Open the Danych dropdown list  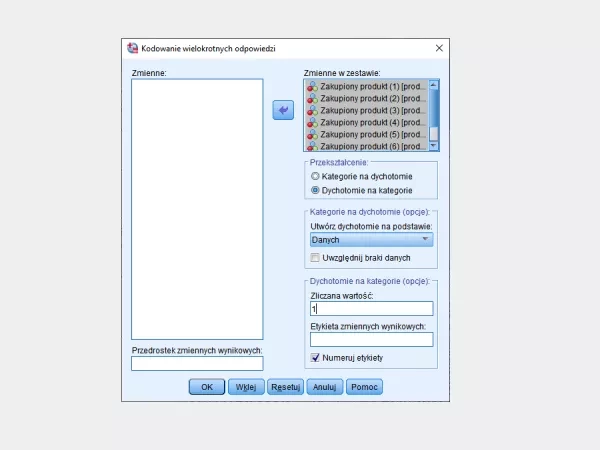tap(371, 240)
